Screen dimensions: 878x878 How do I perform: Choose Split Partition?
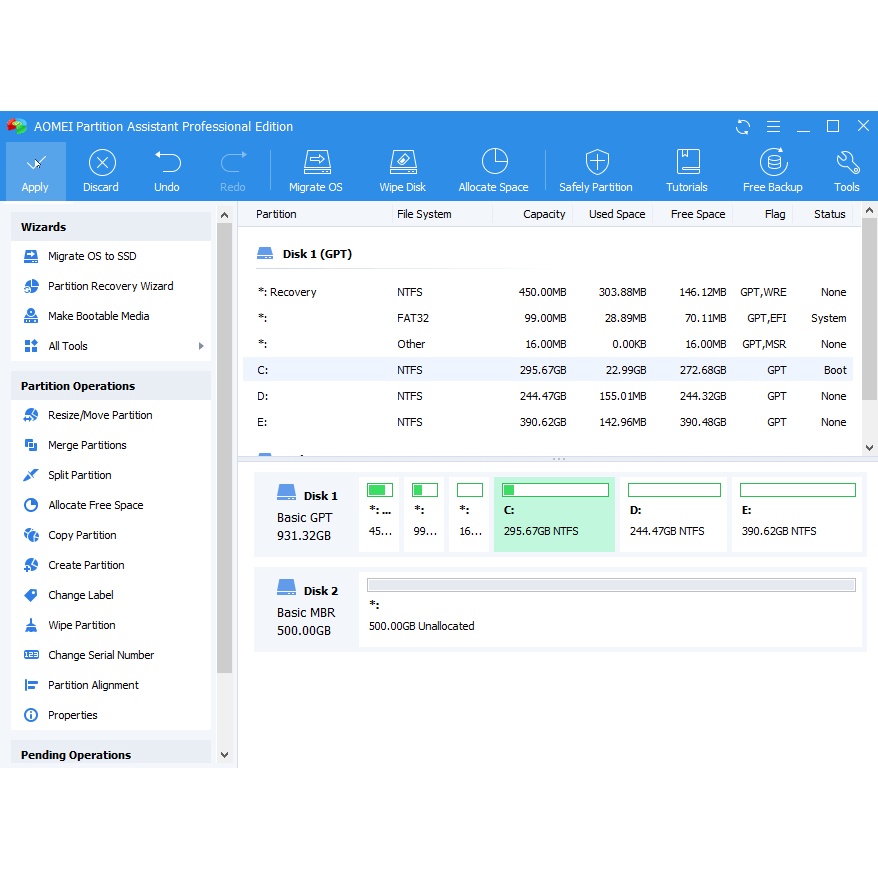tap(111, 475)
